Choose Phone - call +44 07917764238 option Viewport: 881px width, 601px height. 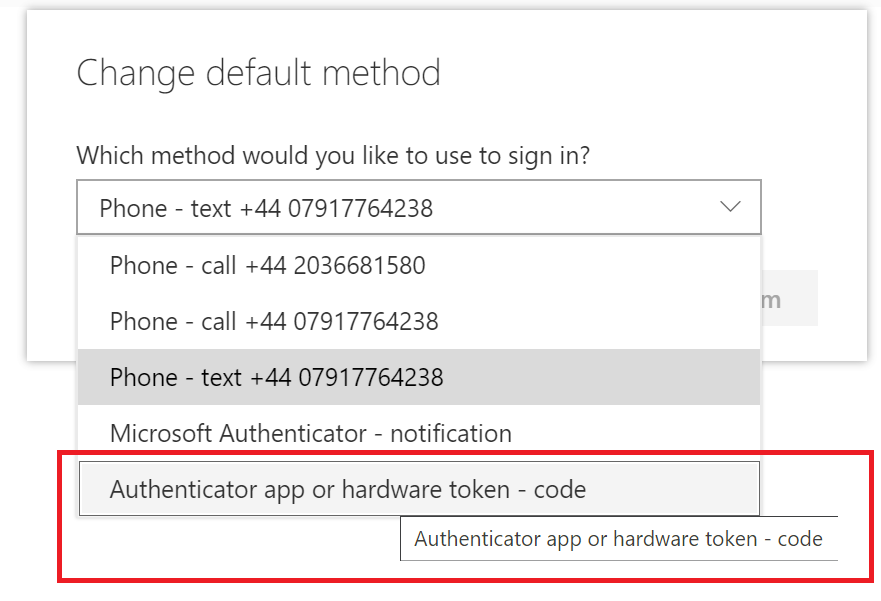(x=274, y=321)
